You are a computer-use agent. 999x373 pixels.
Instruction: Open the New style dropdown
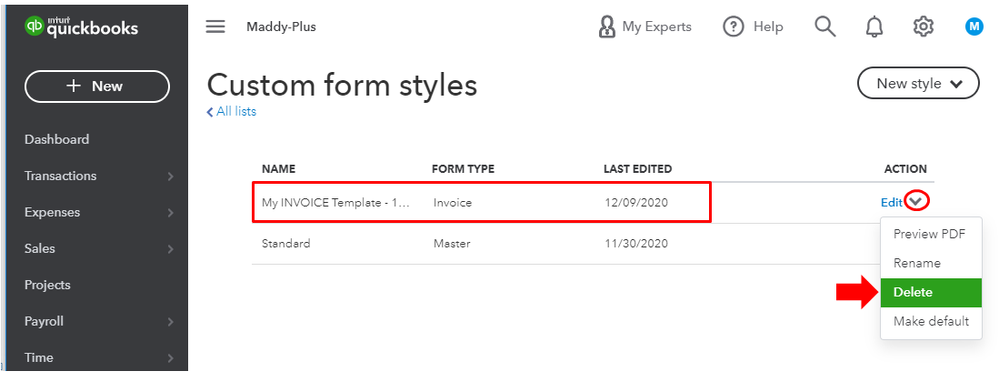pos(918,83)
